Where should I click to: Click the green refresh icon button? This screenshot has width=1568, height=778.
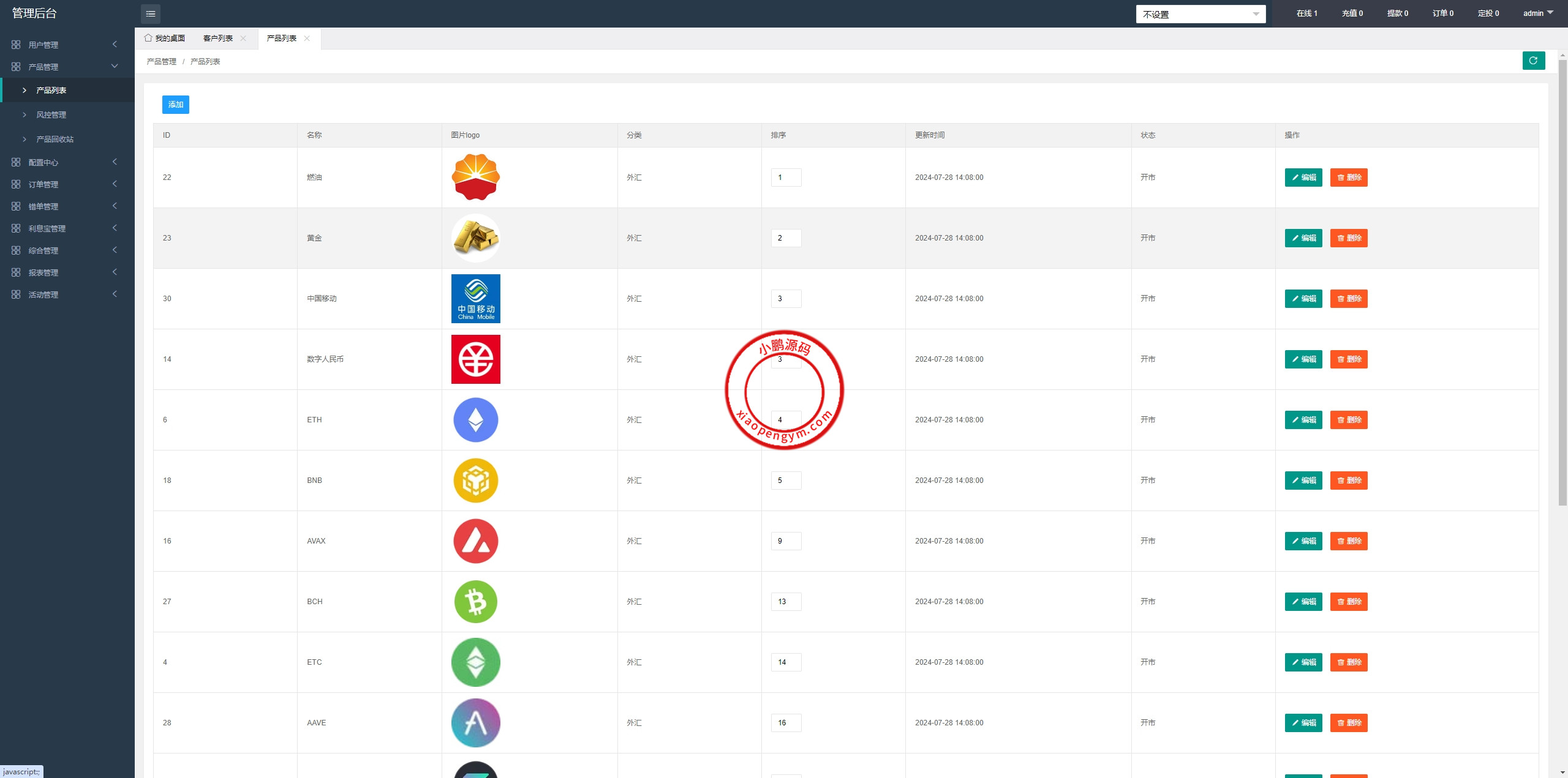[1533, 61]
